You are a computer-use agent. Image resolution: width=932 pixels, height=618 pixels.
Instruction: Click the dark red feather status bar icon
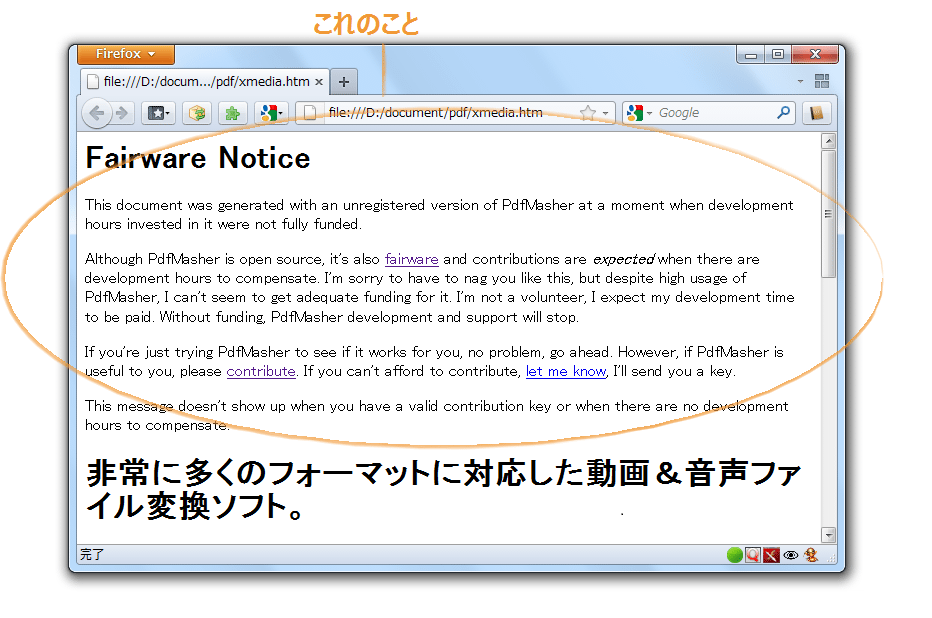tap(771, 555)
